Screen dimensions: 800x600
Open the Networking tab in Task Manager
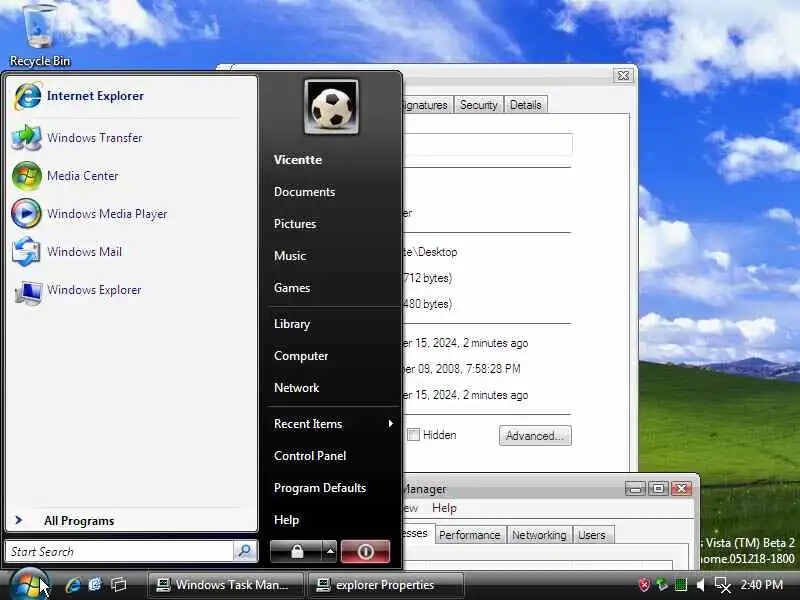click(x=539, y=535)
